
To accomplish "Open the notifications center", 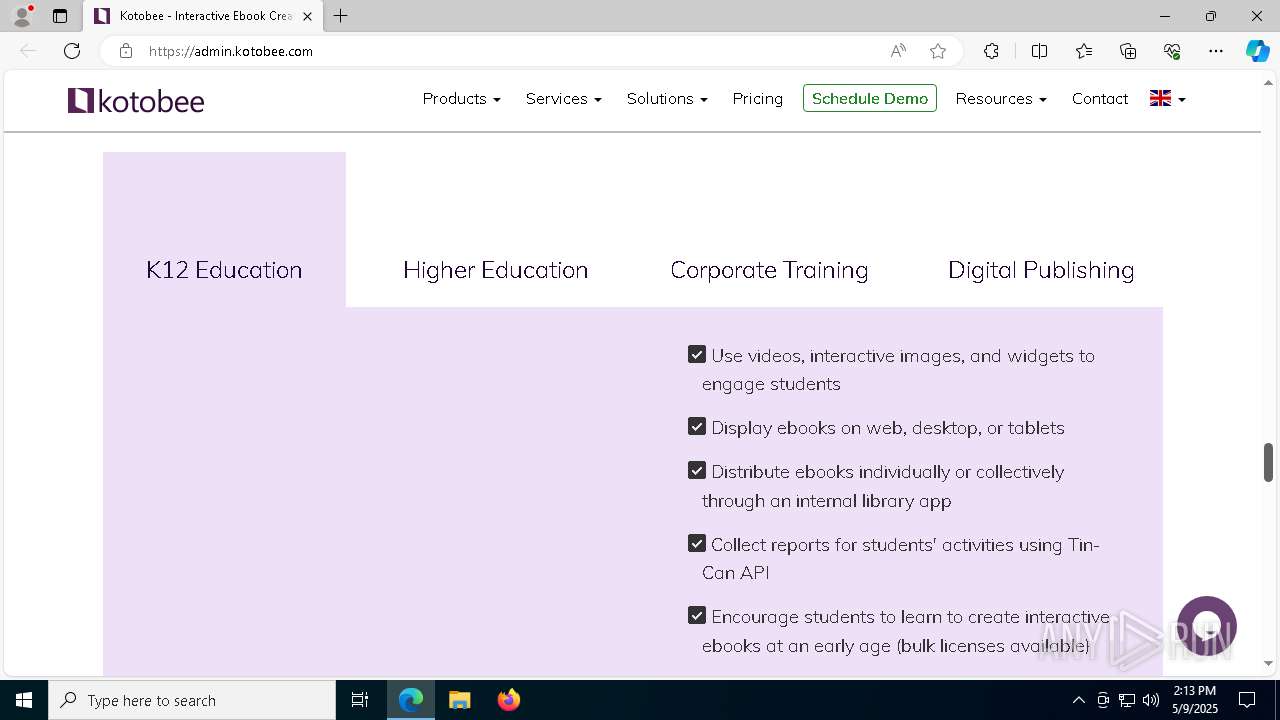I will click(x=1247, y=700).
